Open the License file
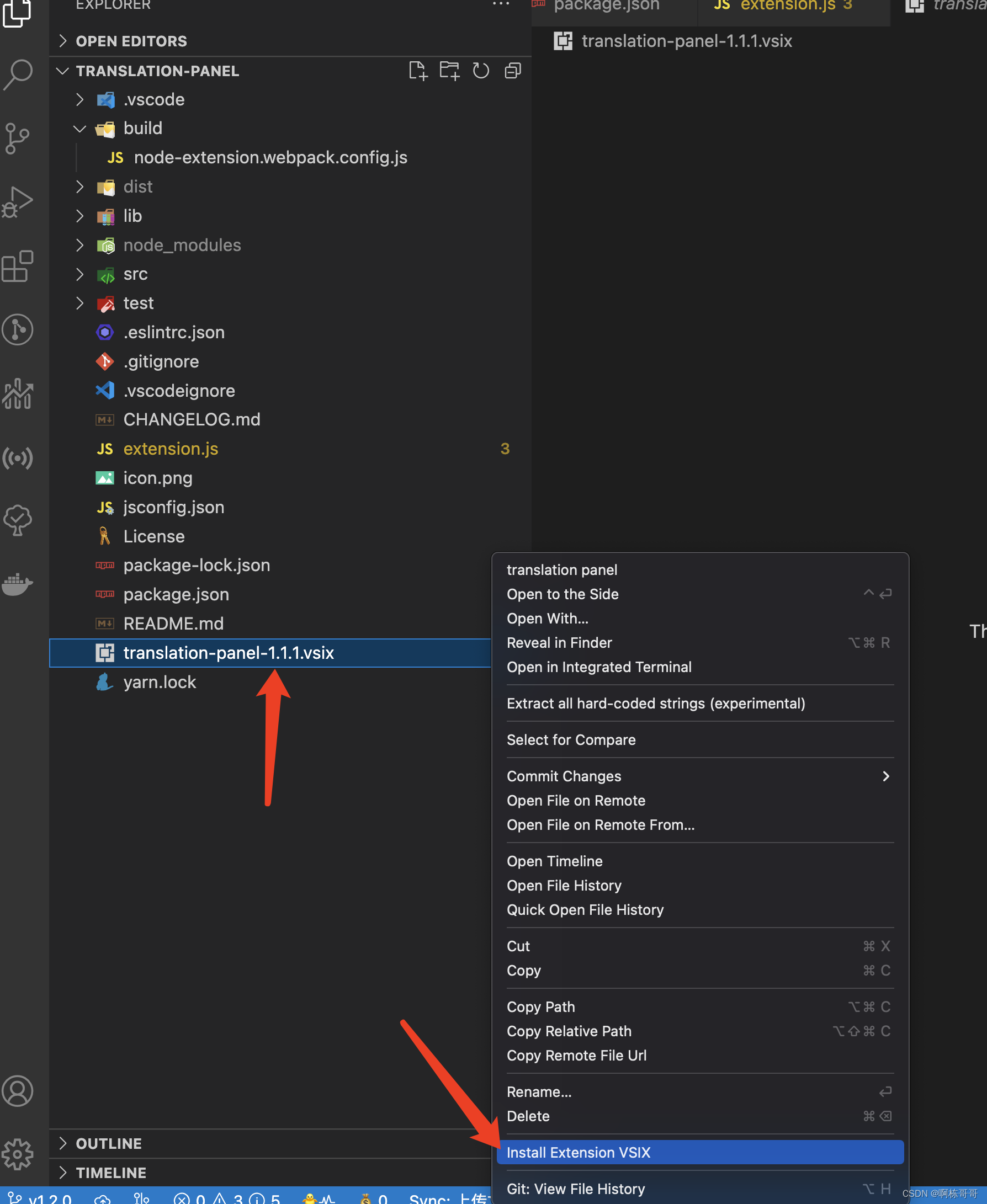This screenshot has width=987, height=1204. pyautogui.click(x=290, y=536)
